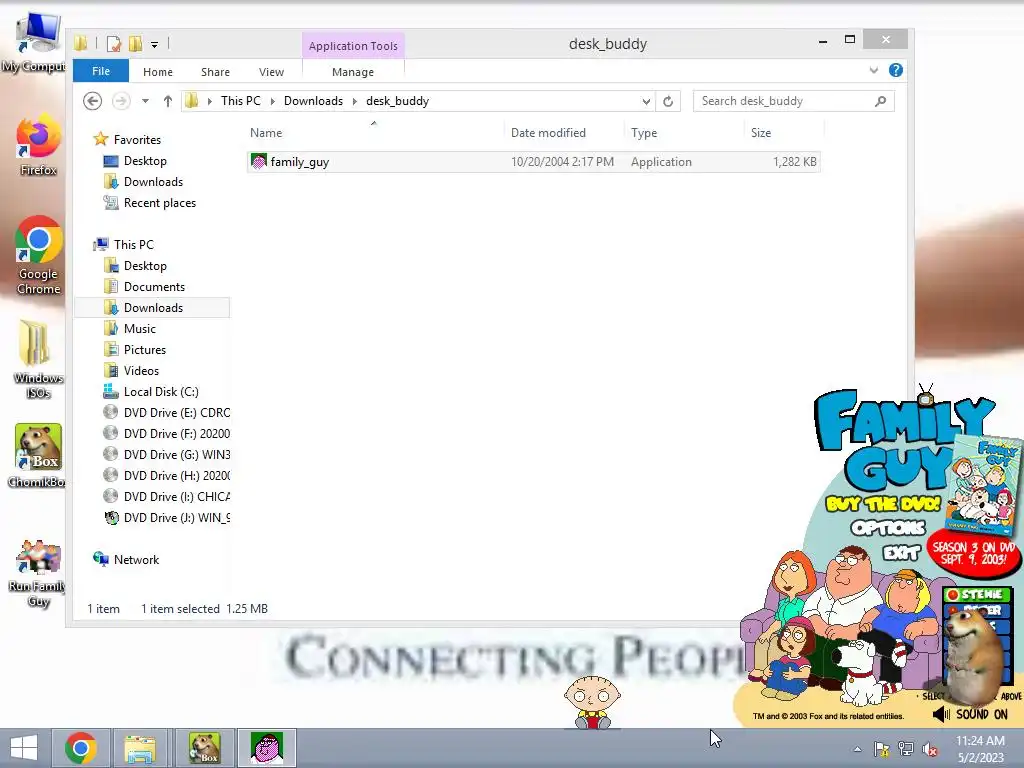Open Explorer Help question mark

[895, 71]
